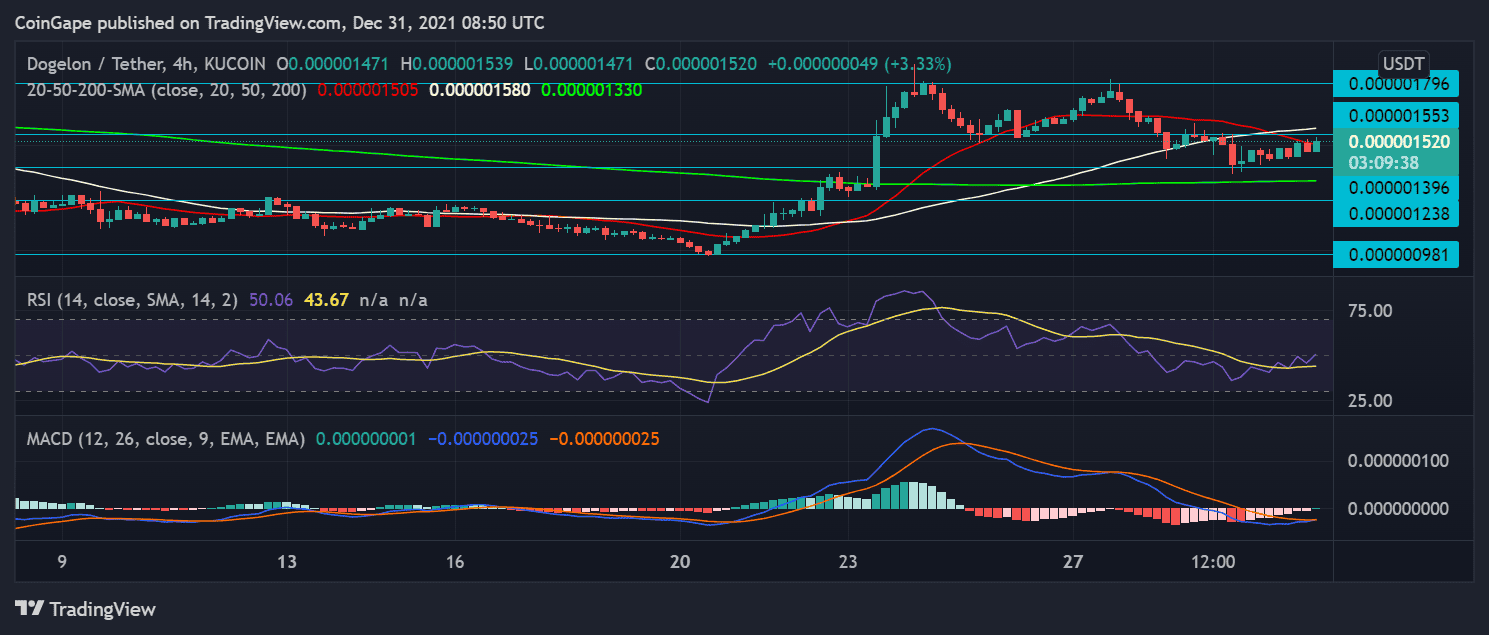Click the white SMA value 0.000001580
This screenshot has height=635, width=1489.
pos(478,89)
